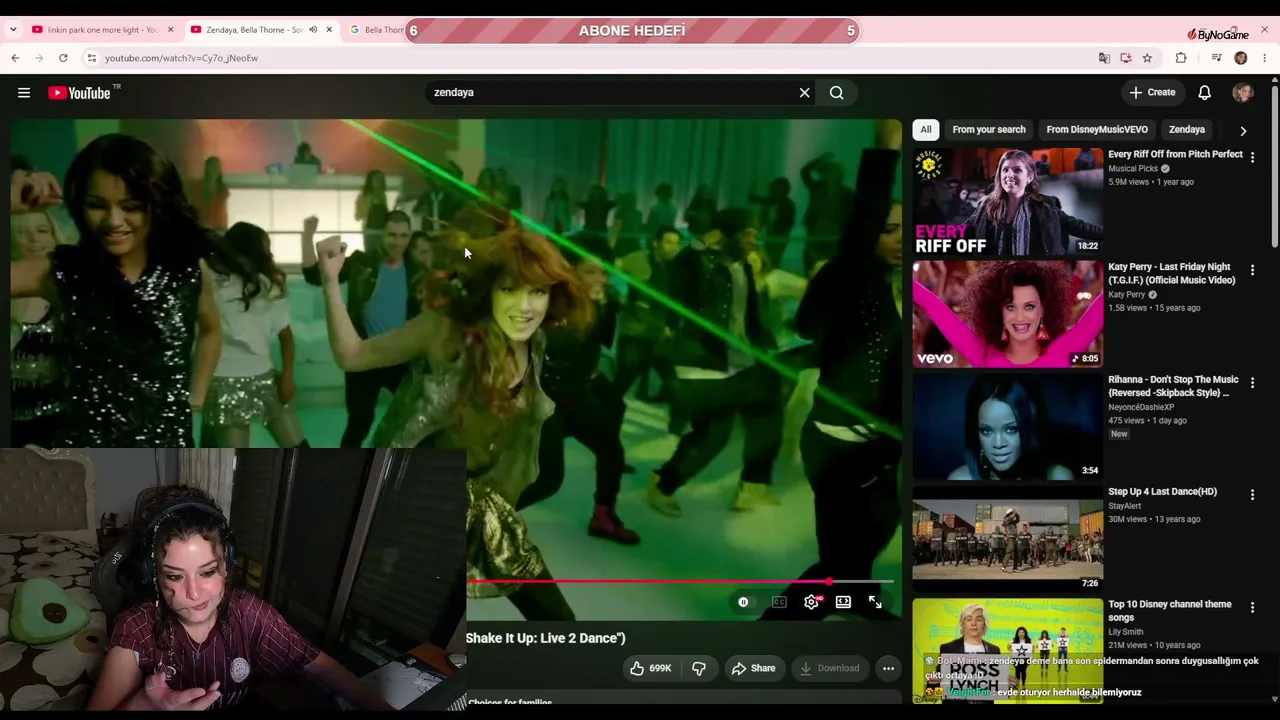1280x720 pixels.
Task: Switch to the Google Bella Thorne tab
Action: click(x=376, y=30)
